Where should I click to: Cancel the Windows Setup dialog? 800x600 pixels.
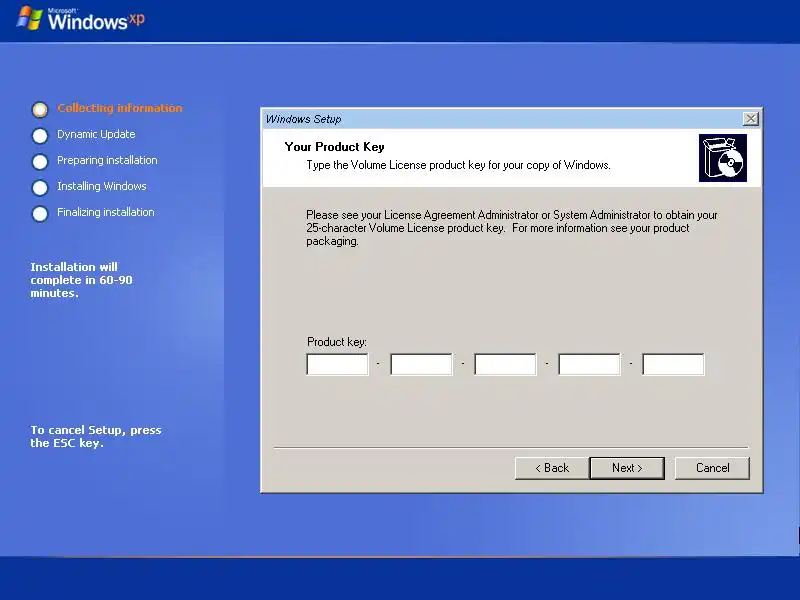(712, 468)
